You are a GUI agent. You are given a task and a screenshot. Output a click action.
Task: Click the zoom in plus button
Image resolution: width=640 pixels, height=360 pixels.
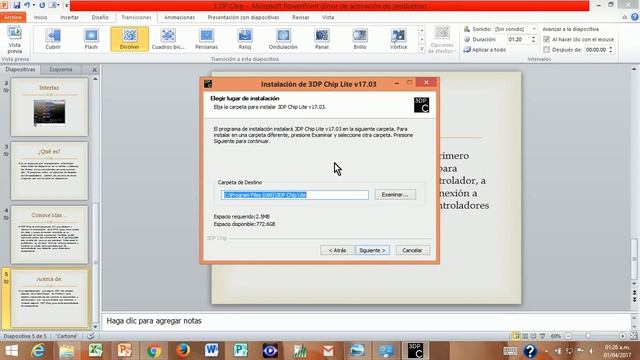[622, 336]
